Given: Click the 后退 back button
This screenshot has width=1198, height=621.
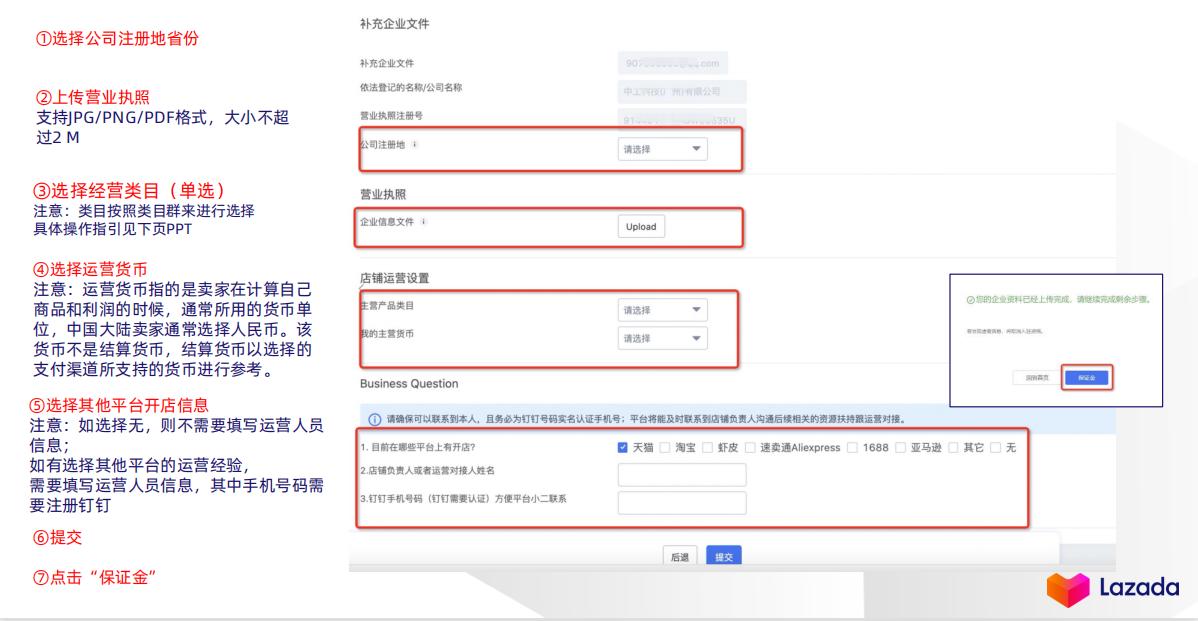Looking at the screenshot, I should coord(680,557).
